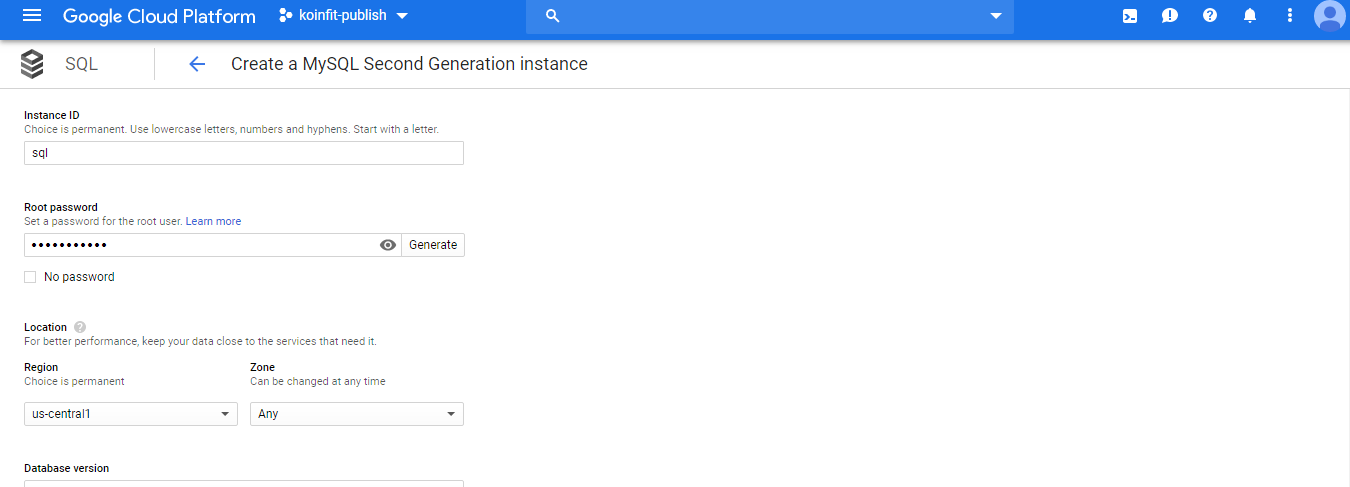Click the Instance ID label
This screenshot has width=1350, height=487.
click(52, 115)
